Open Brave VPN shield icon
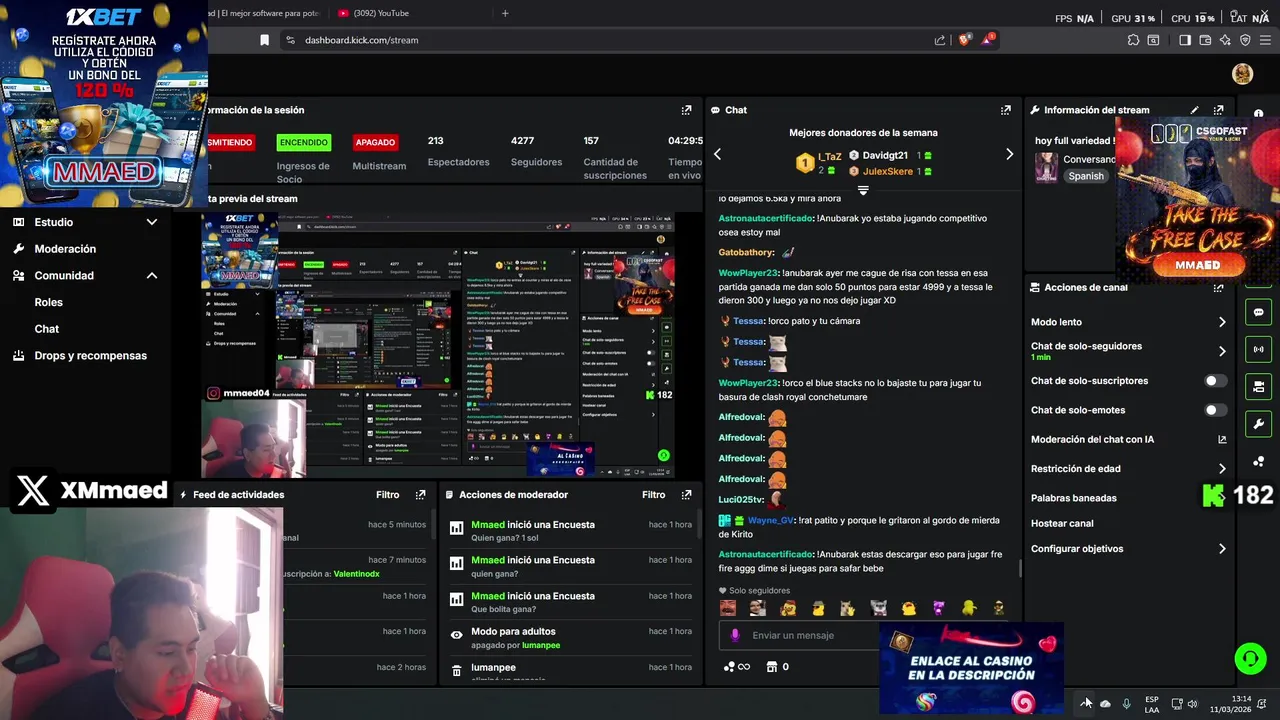1280x720 pixels. pyautogui.click(x=1245, y=40)
